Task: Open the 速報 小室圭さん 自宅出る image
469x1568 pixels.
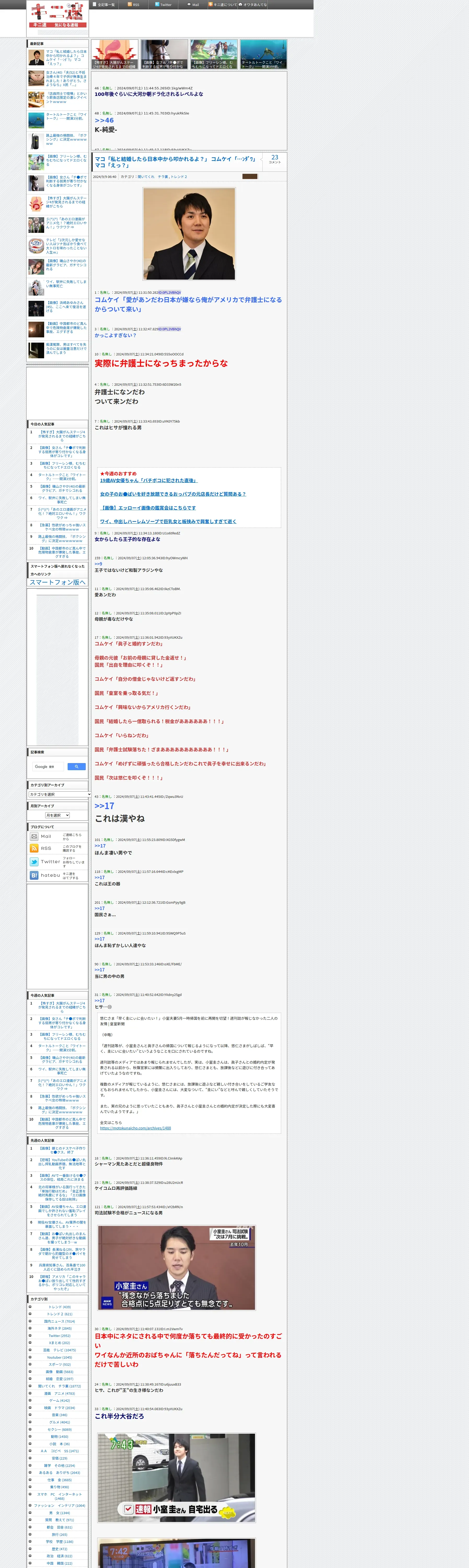Action: point(176,1477)
